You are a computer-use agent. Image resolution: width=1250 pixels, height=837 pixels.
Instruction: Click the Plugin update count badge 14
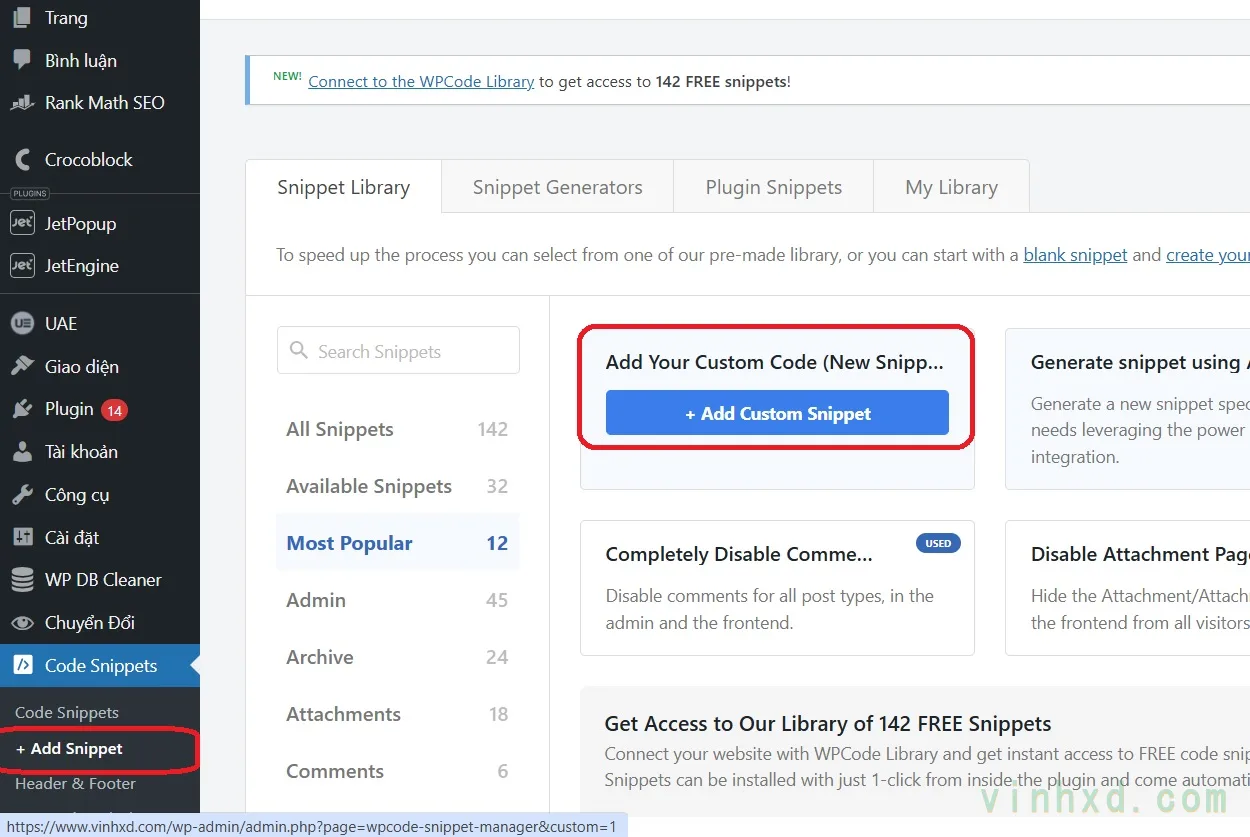(114, 410)
